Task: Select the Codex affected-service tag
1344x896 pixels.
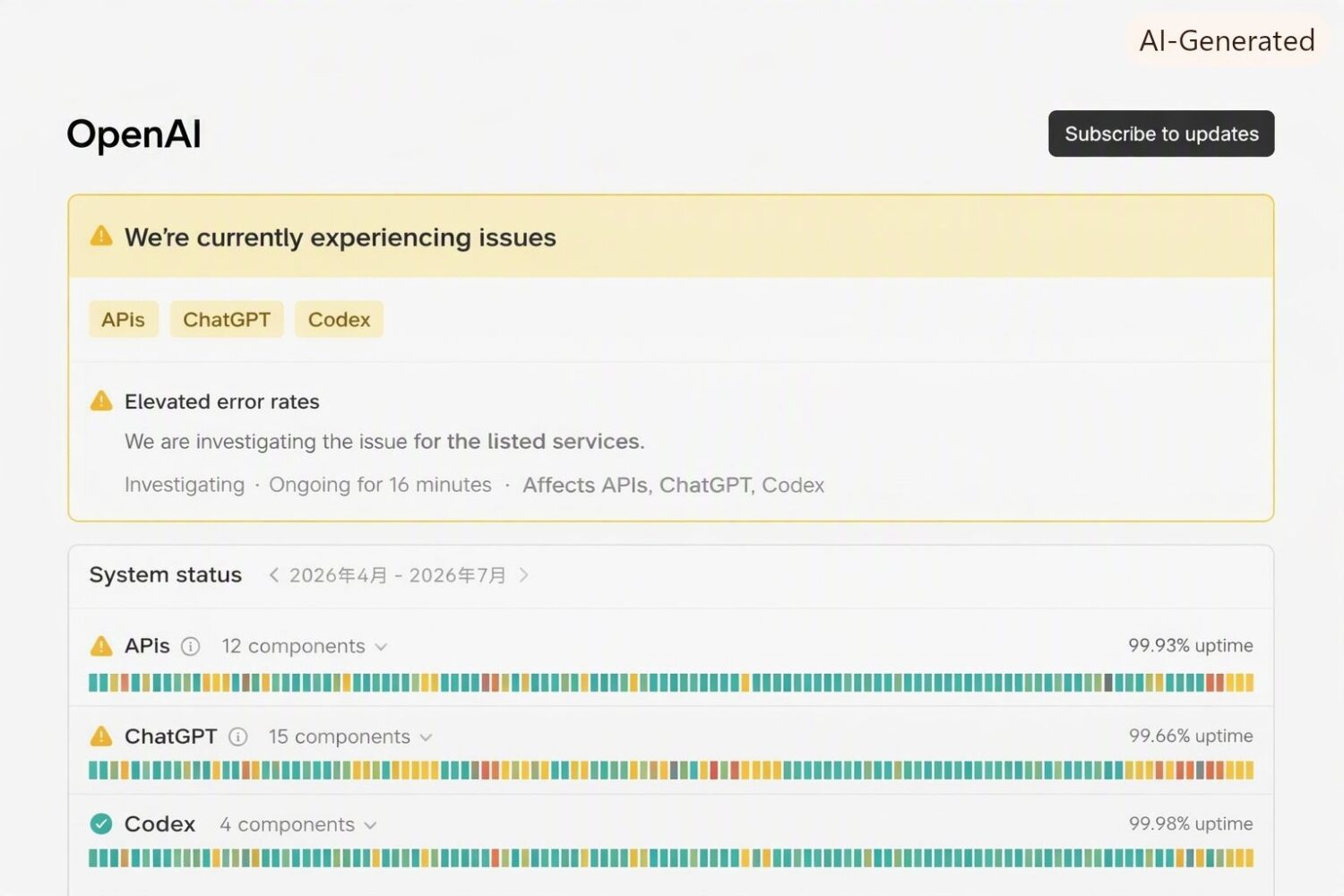Action: [x=339, y=320]
